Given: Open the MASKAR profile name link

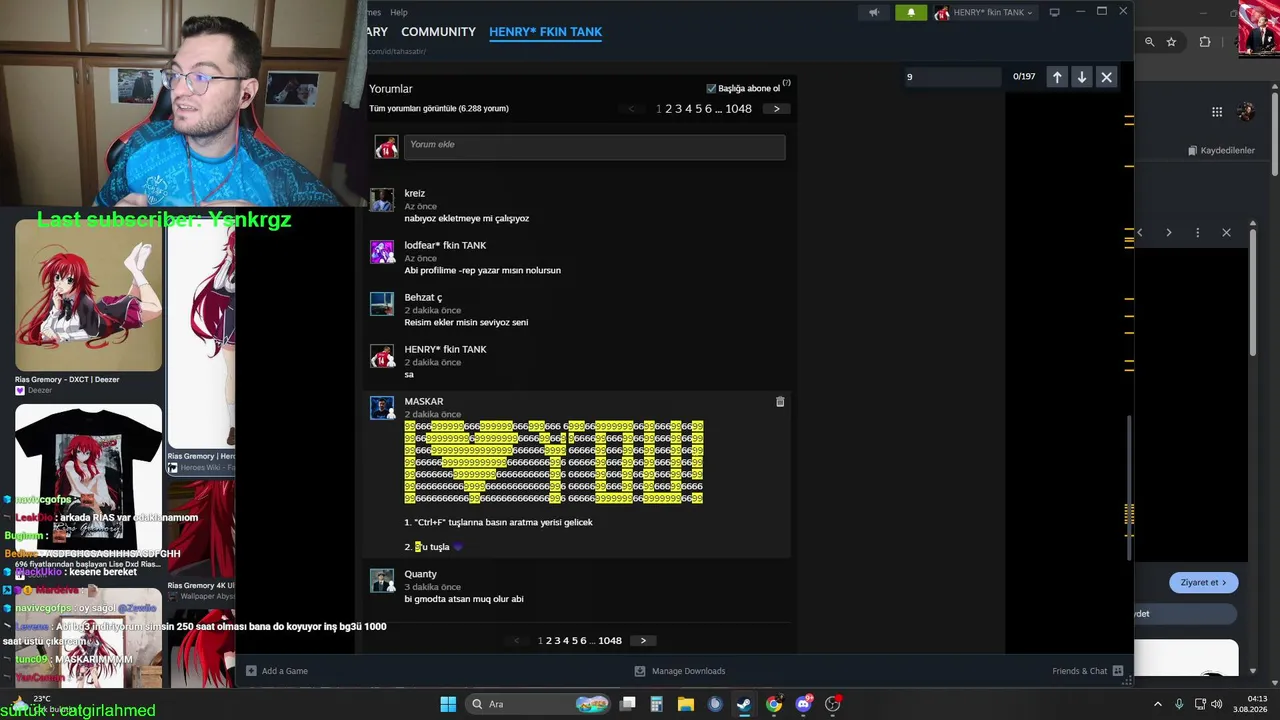Looking at the screenshot, I should pos(424,402).
